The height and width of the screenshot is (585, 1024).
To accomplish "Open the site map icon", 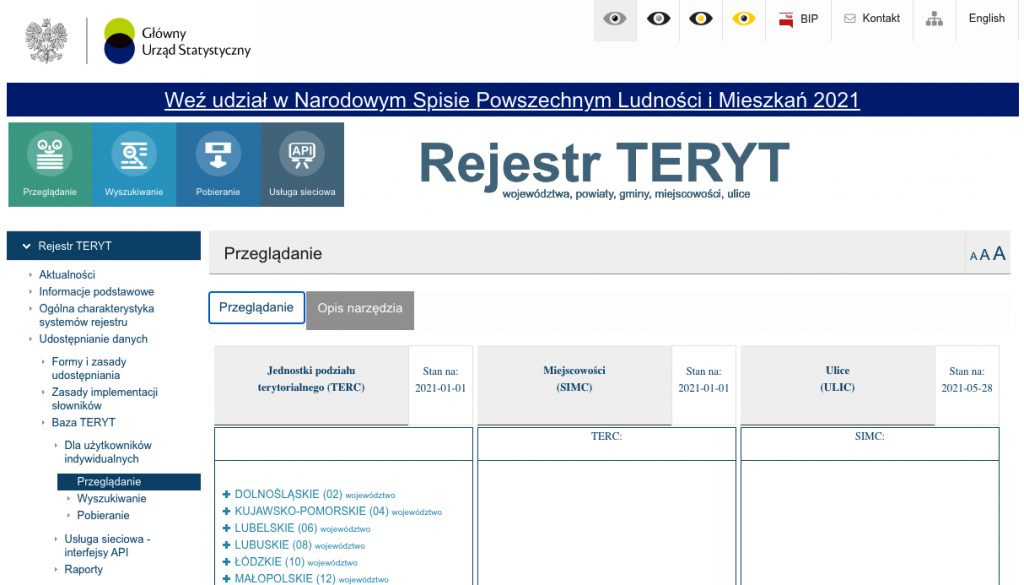I will (x=934, y=19).
